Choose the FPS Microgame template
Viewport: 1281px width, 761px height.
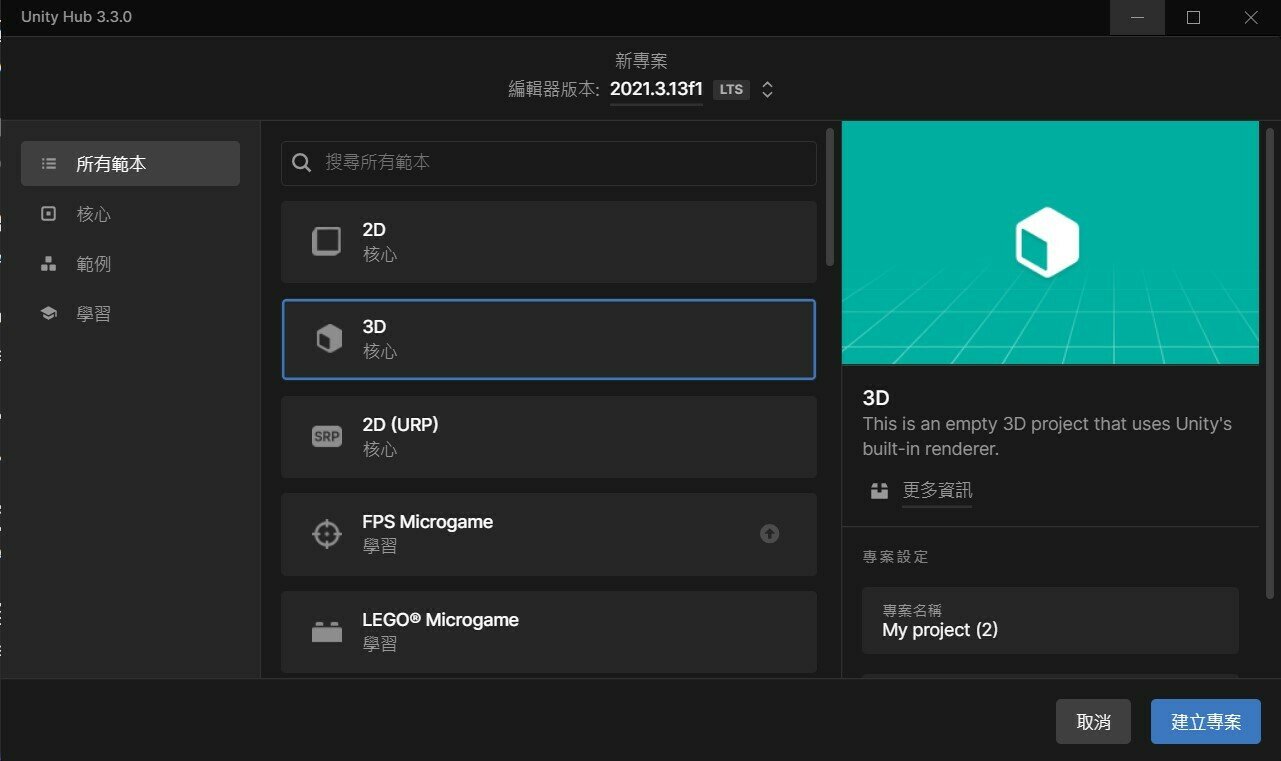click(549, 534)
